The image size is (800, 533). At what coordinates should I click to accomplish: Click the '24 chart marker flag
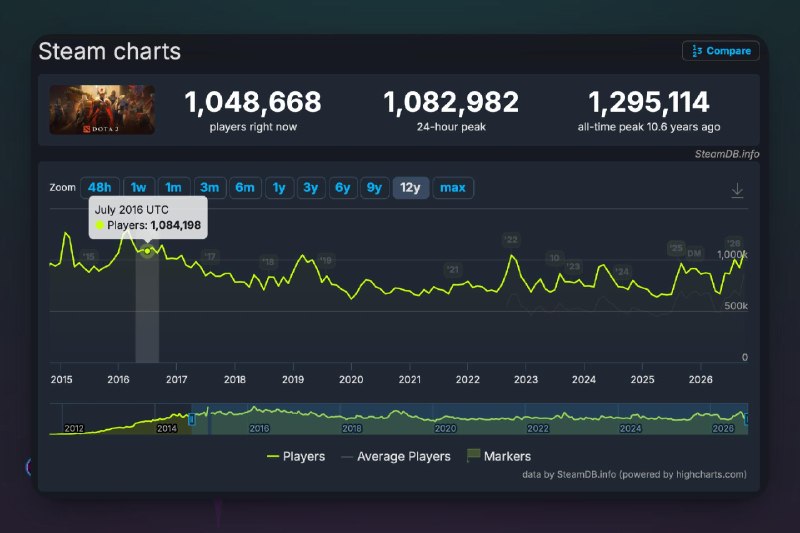622,271
